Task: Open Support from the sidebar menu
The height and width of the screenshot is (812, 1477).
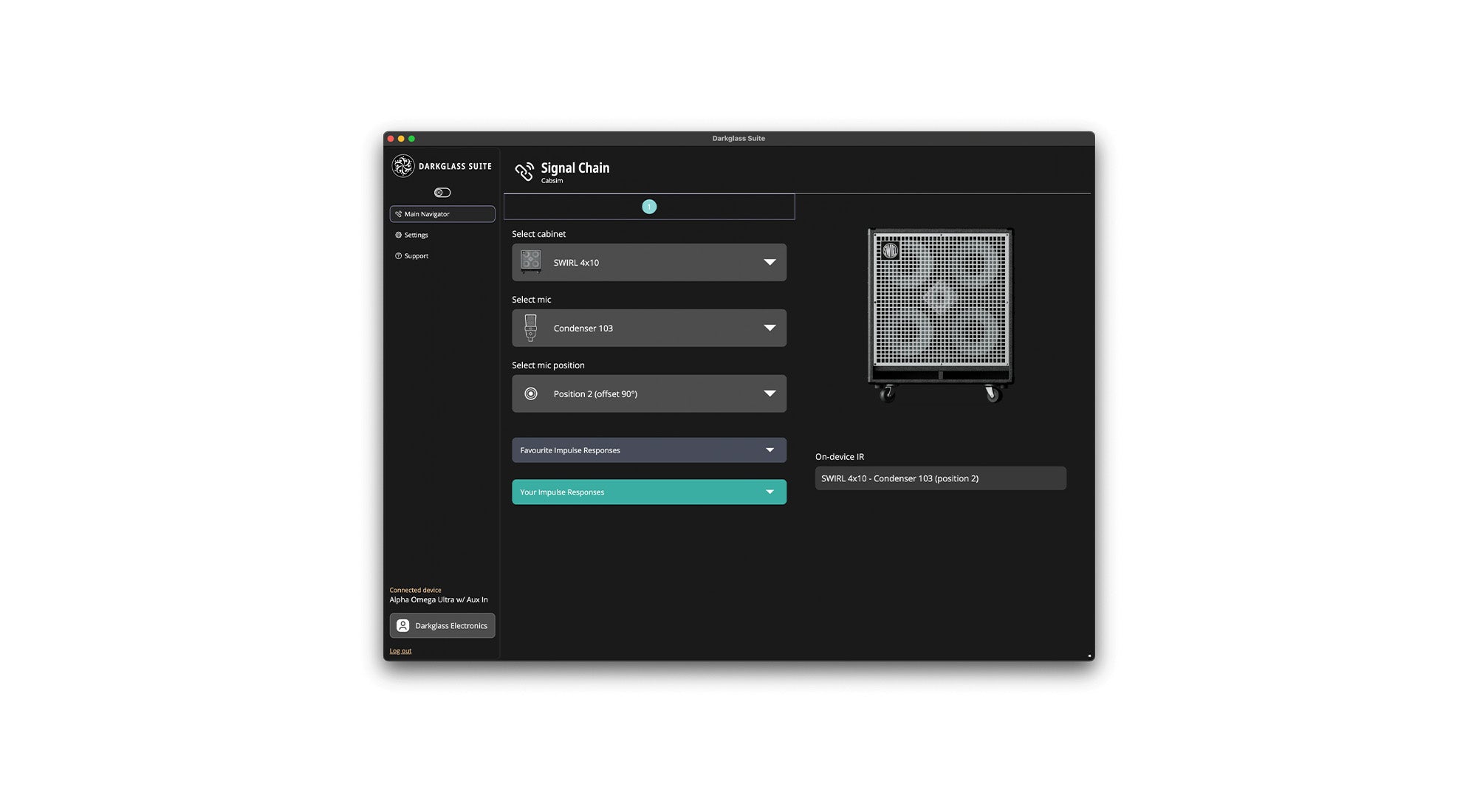Action: tap(416, 256)
